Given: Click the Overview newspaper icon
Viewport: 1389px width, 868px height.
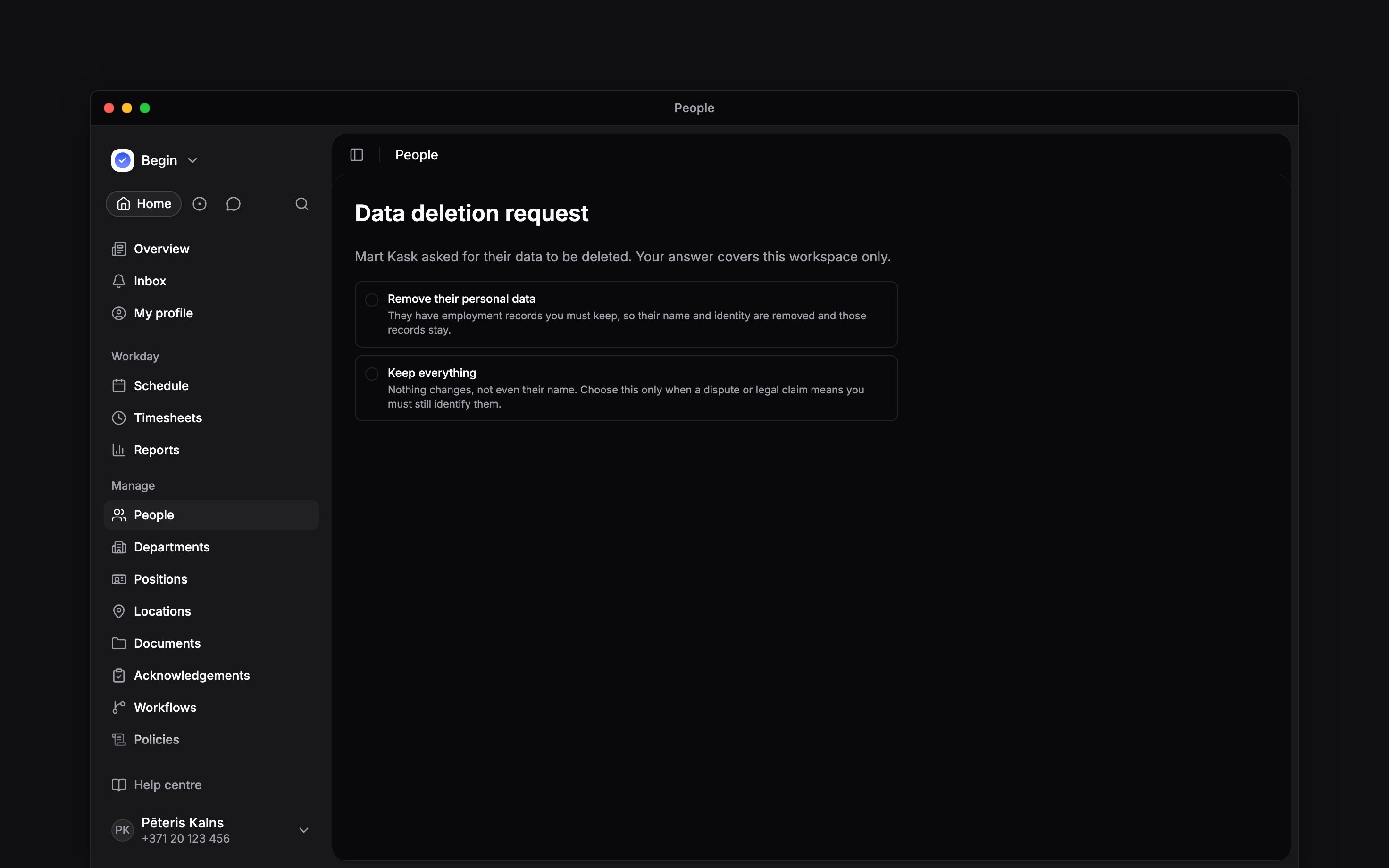Looking at the screenshot, I should (119, 249).
